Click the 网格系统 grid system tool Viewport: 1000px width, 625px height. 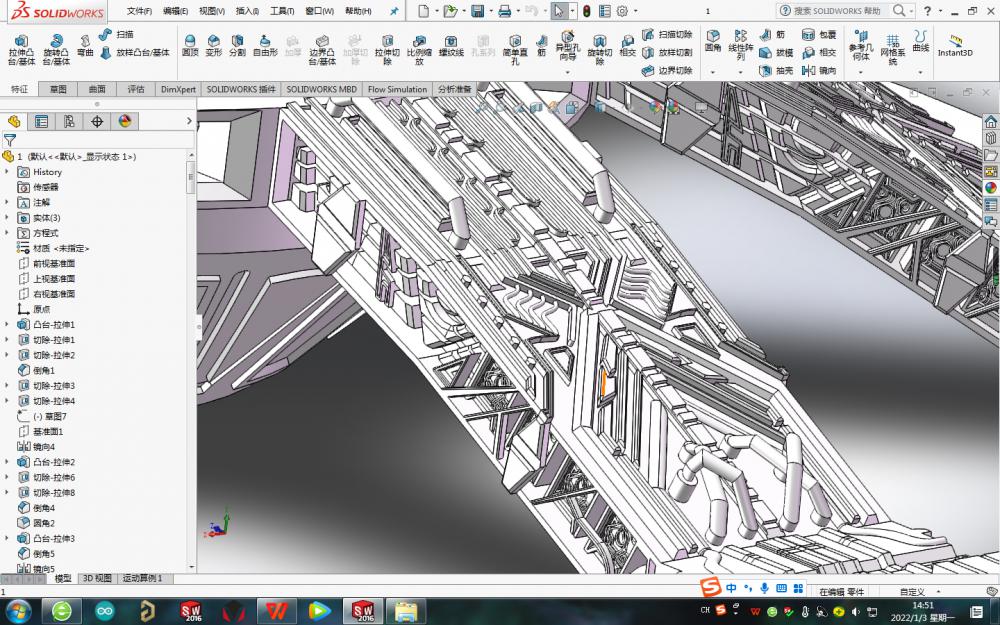(893, 50)
